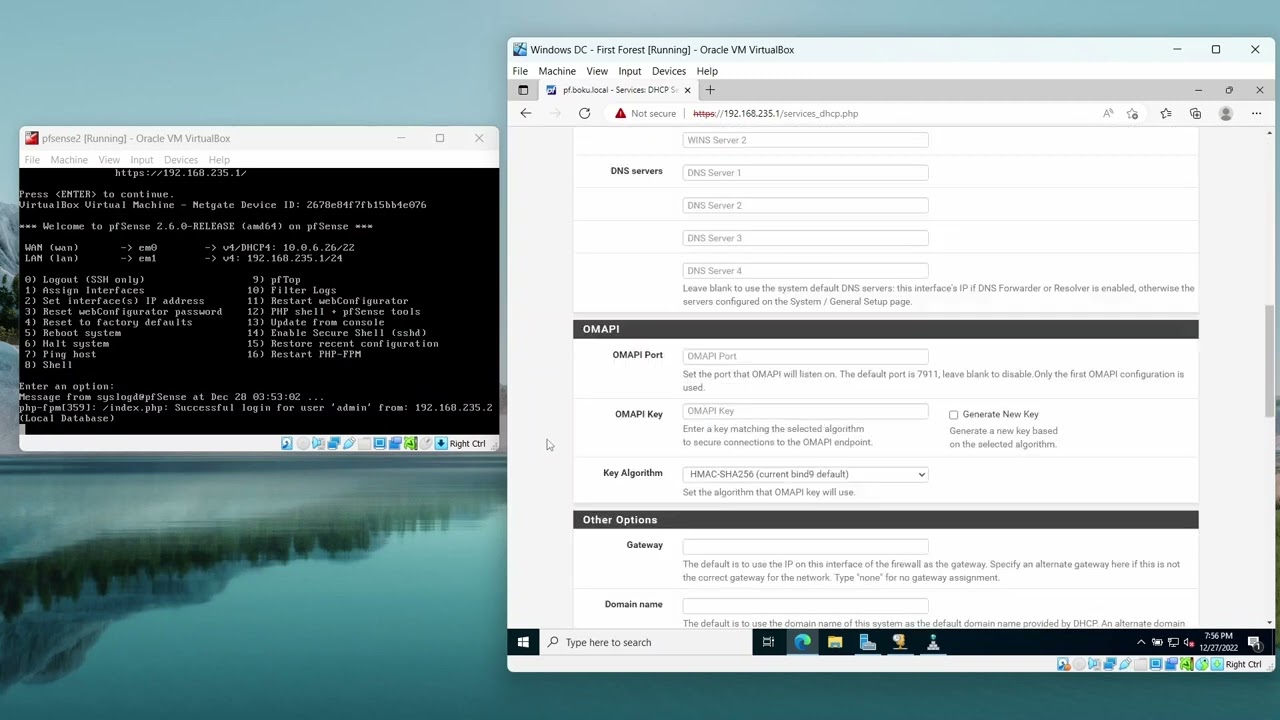
Task: Click the taskbar search box
Action: tap(645, 642)
